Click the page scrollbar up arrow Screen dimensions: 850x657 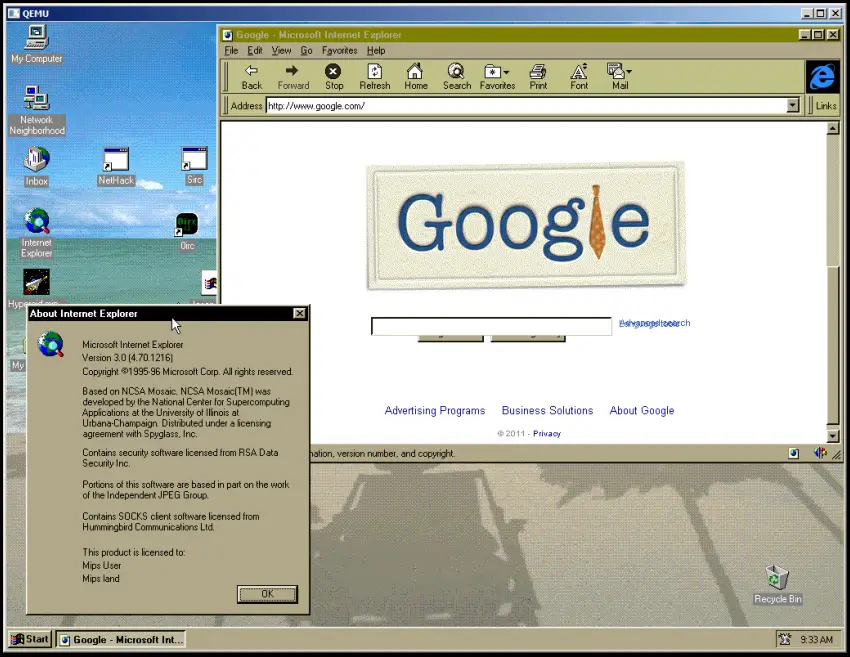click(833, 128)
